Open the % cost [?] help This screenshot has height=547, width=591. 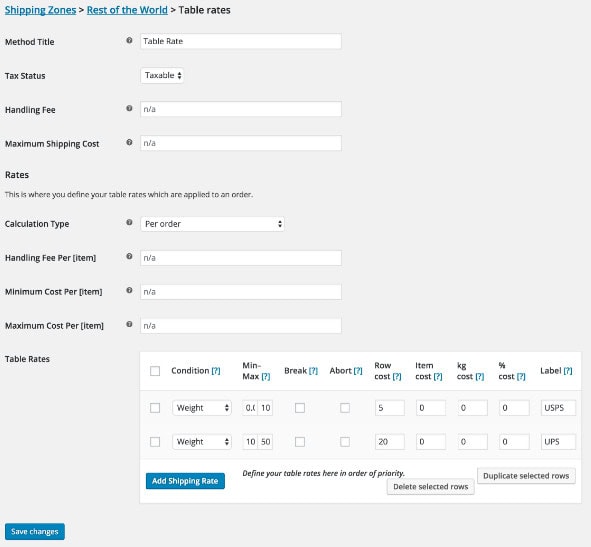click(521, 377)
